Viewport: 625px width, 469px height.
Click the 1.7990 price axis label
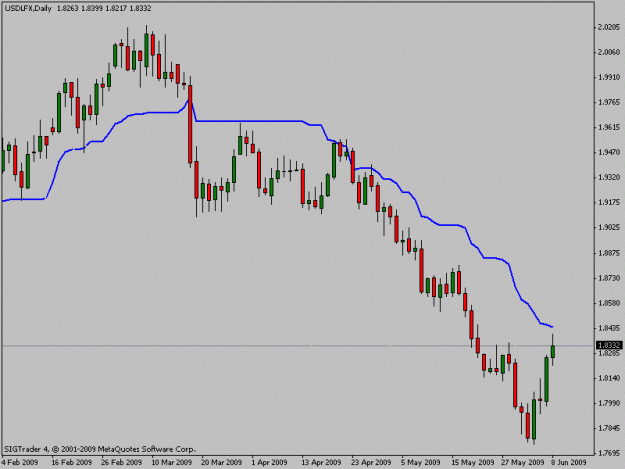tap(609, 403)
